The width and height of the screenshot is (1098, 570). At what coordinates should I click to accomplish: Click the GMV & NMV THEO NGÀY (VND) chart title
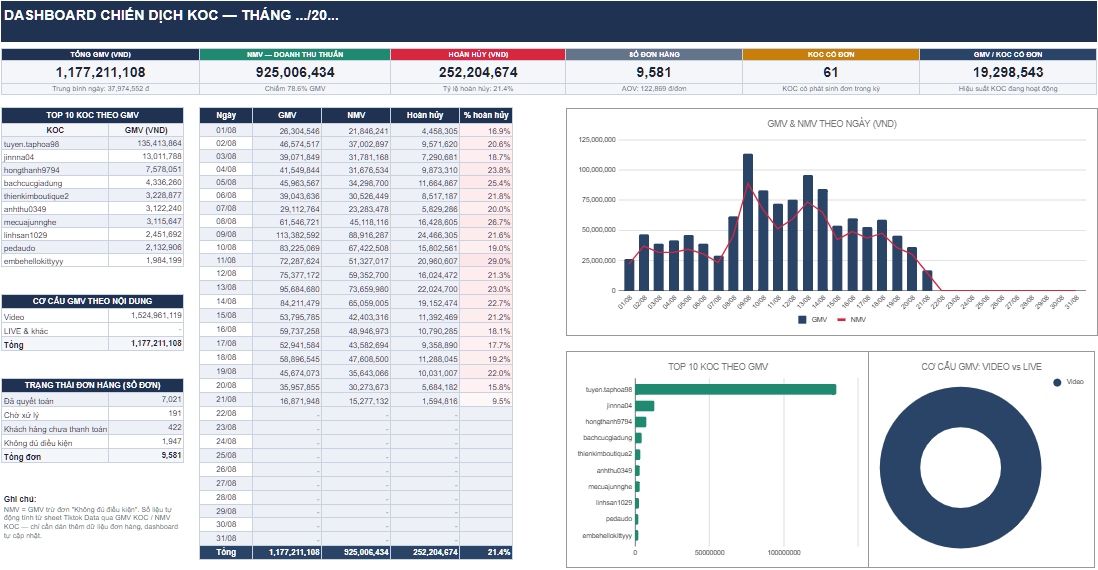click(832, 124)
